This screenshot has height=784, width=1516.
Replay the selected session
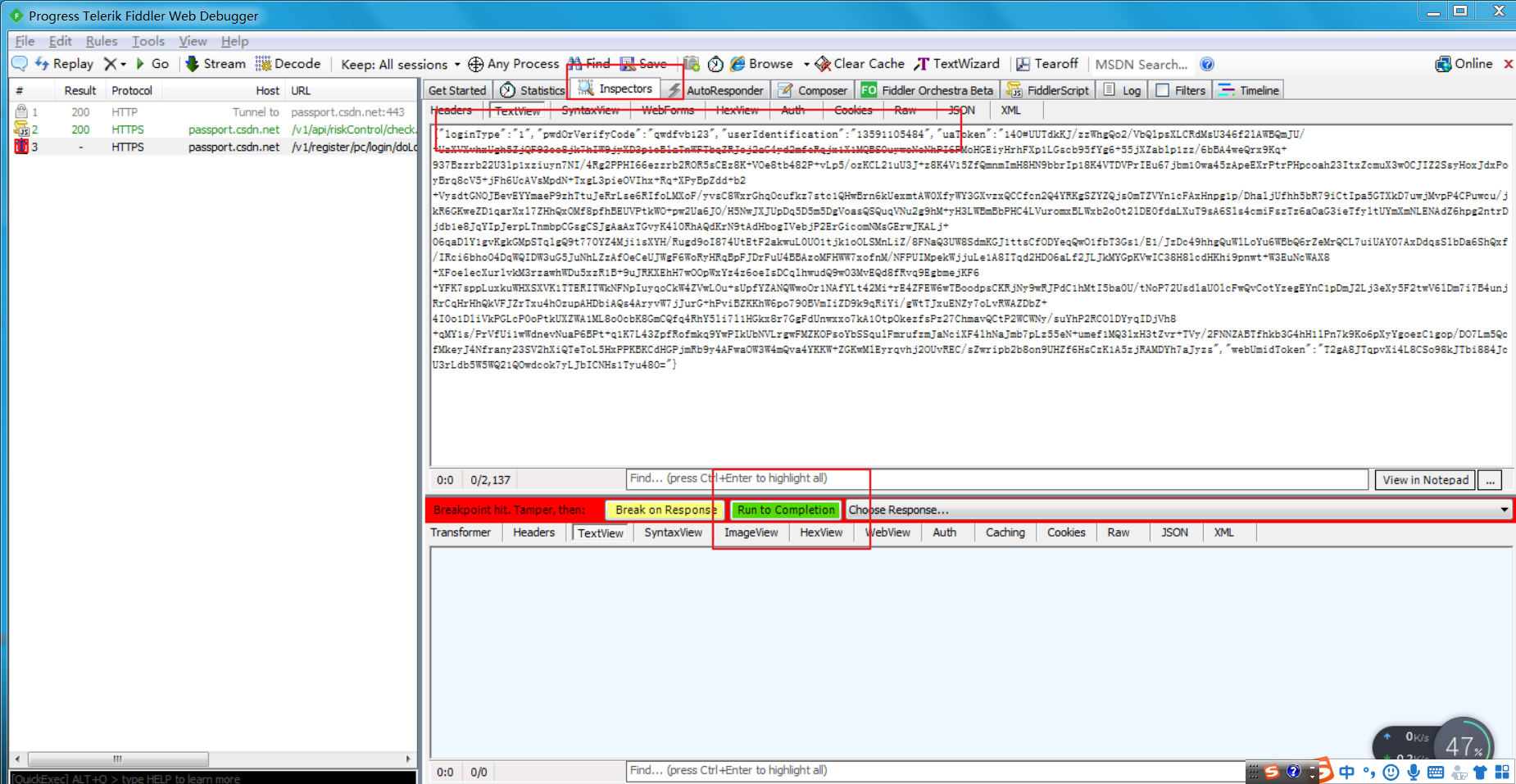[x=64, y=64]
